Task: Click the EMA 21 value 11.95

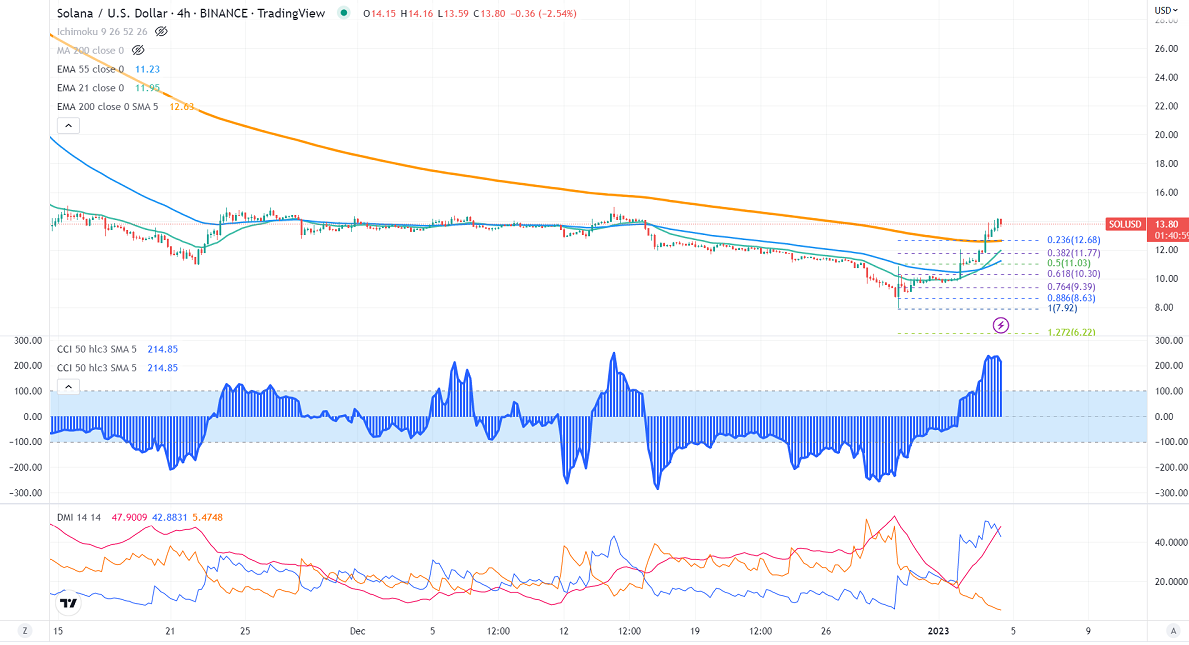Action: (147, 88)
